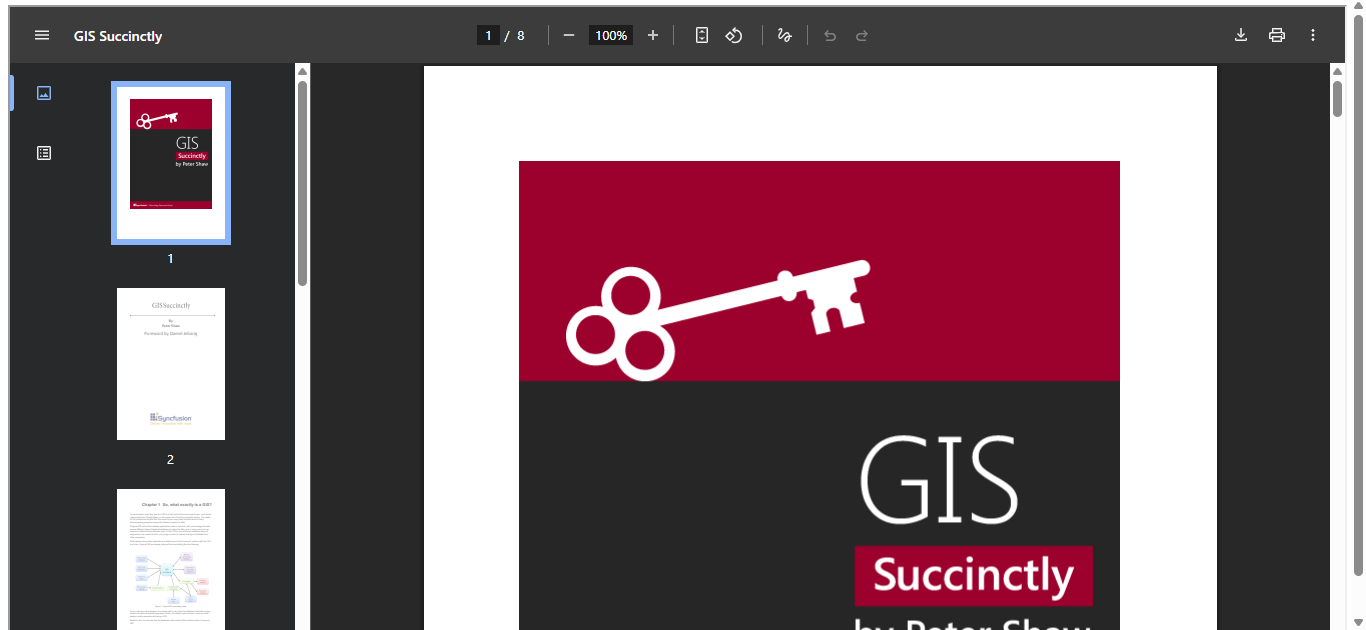Image resolution: width=1366 pixels, height=630 pixels.
Task: Switch to the thumbnails view tab
Action: [x=43, y=93]
